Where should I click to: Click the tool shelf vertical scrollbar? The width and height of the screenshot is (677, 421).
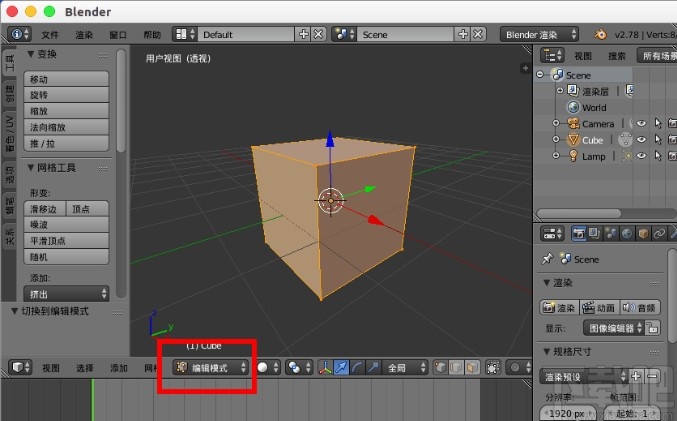121,101
